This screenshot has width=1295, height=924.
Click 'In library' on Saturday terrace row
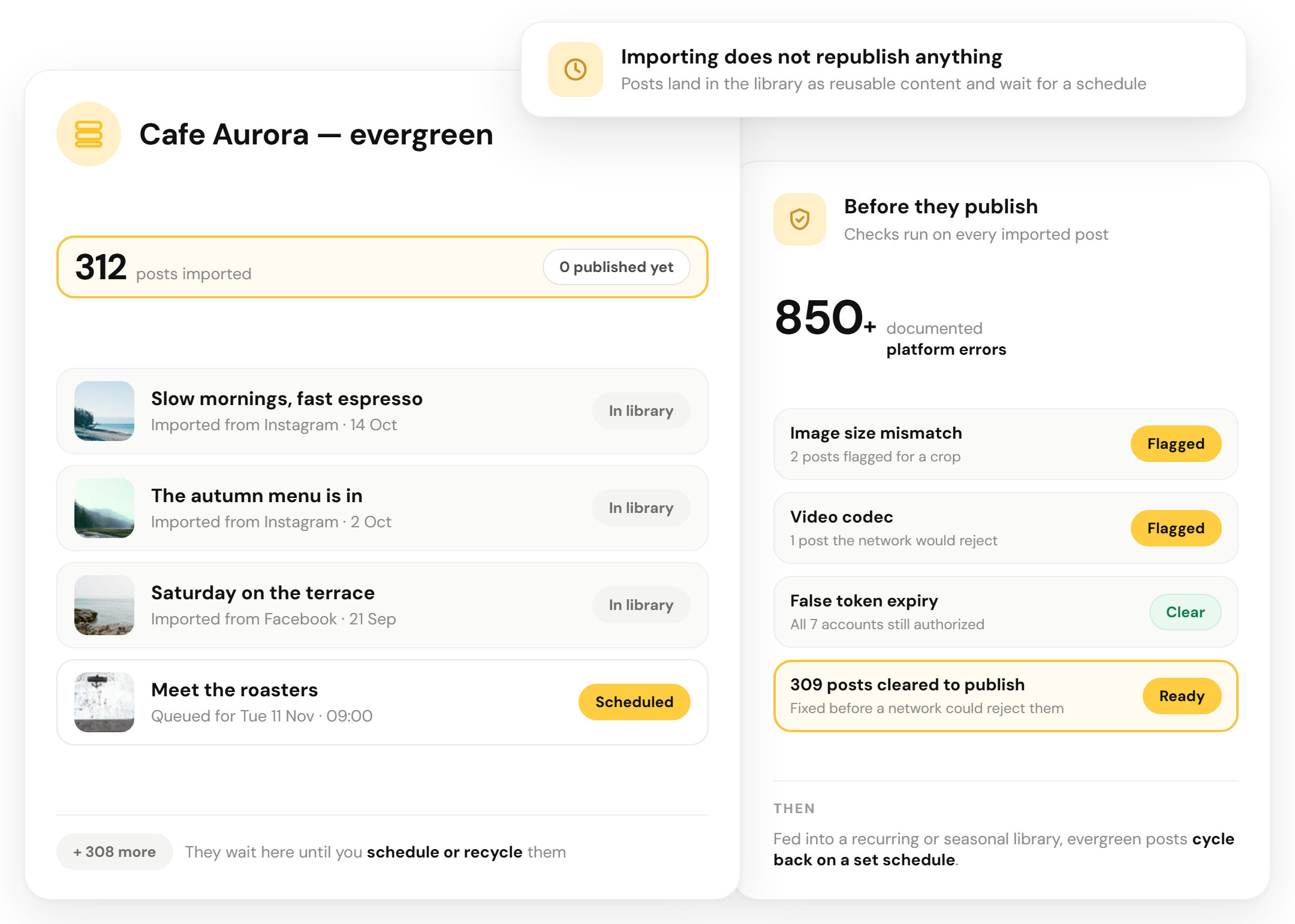tap(641, 605)
